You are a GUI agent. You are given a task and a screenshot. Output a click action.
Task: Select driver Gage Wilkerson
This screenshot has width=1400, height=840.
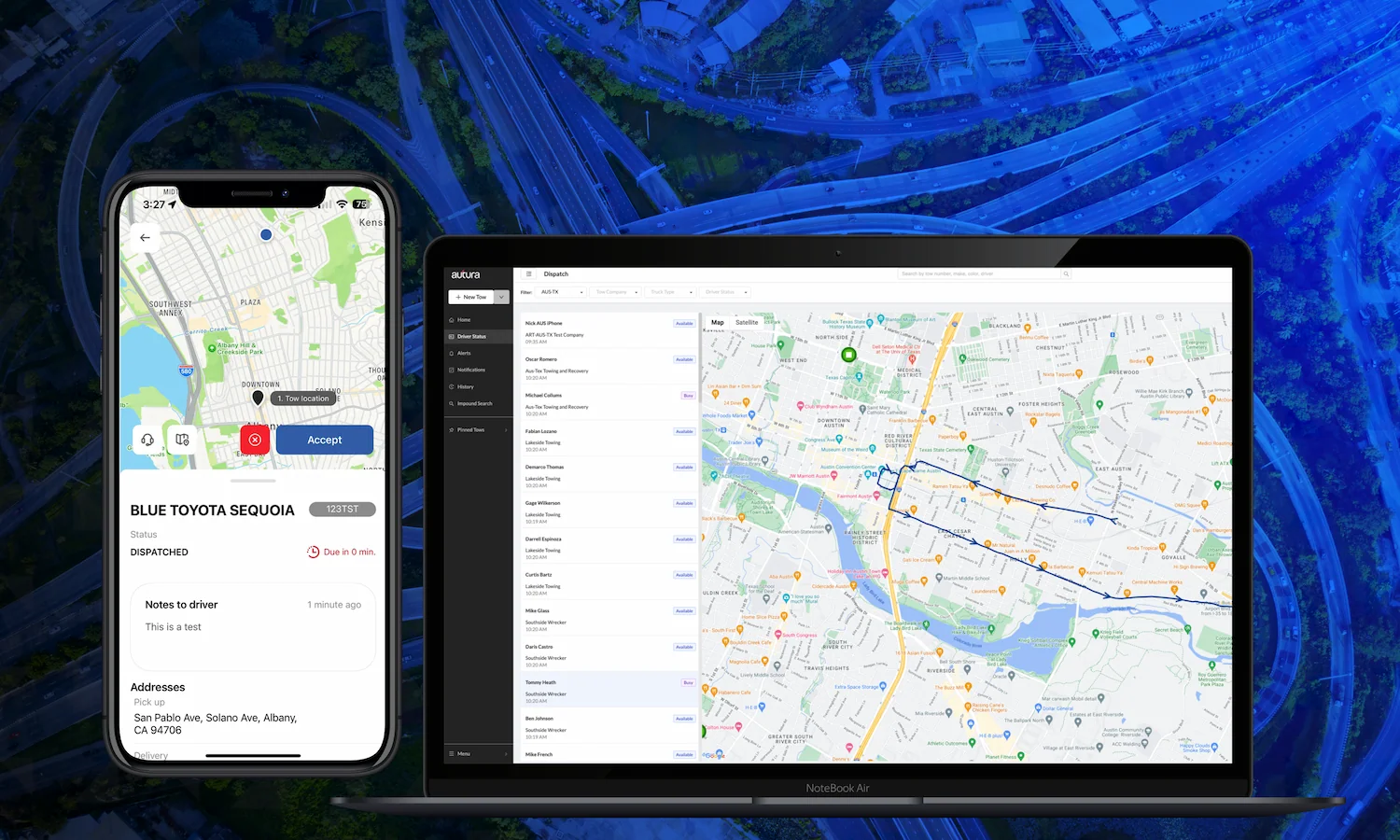coord(608,511)
